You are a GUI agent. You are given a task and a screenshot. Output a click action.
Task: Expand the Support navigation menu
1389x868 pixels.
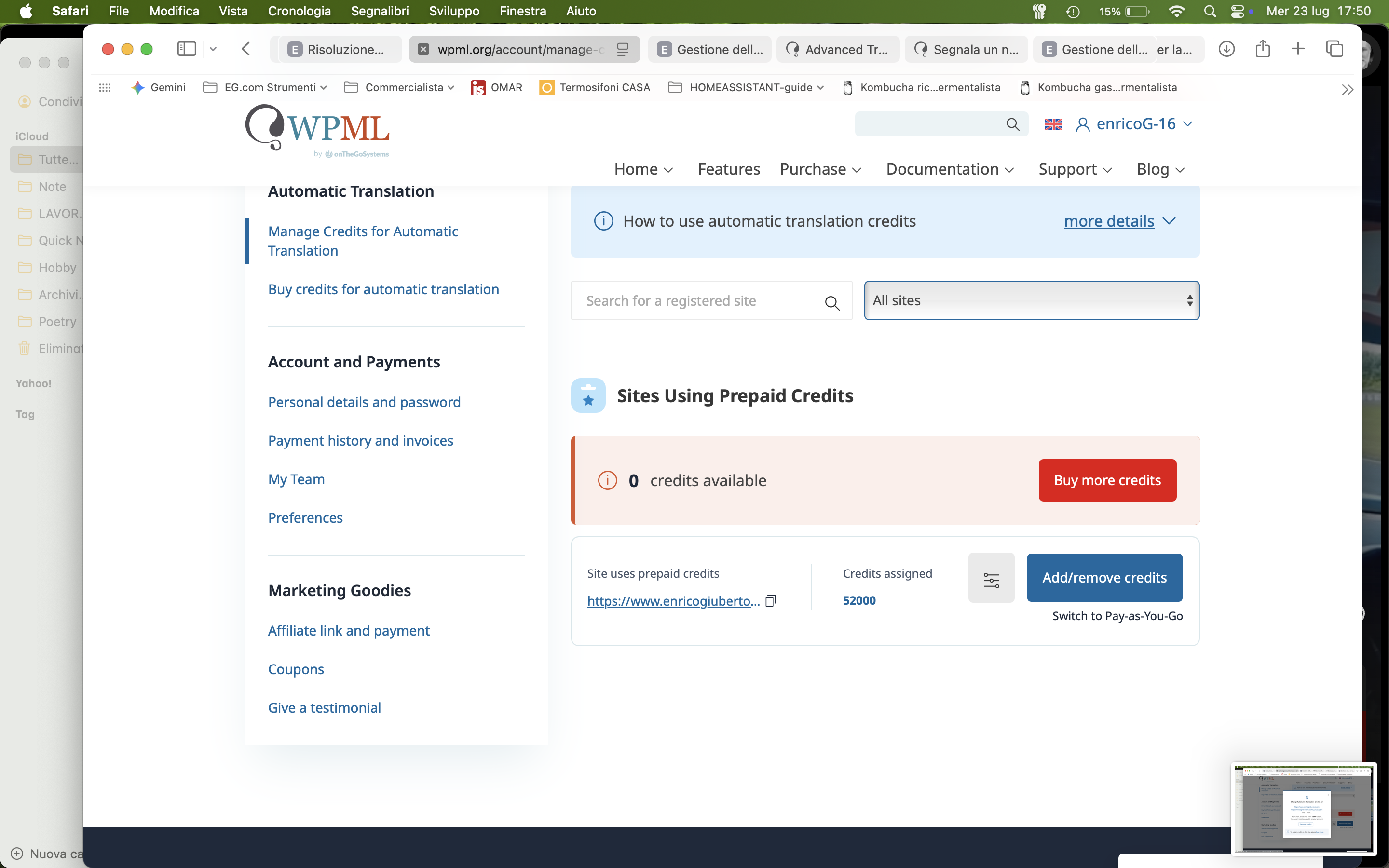tap(1075, 169)
